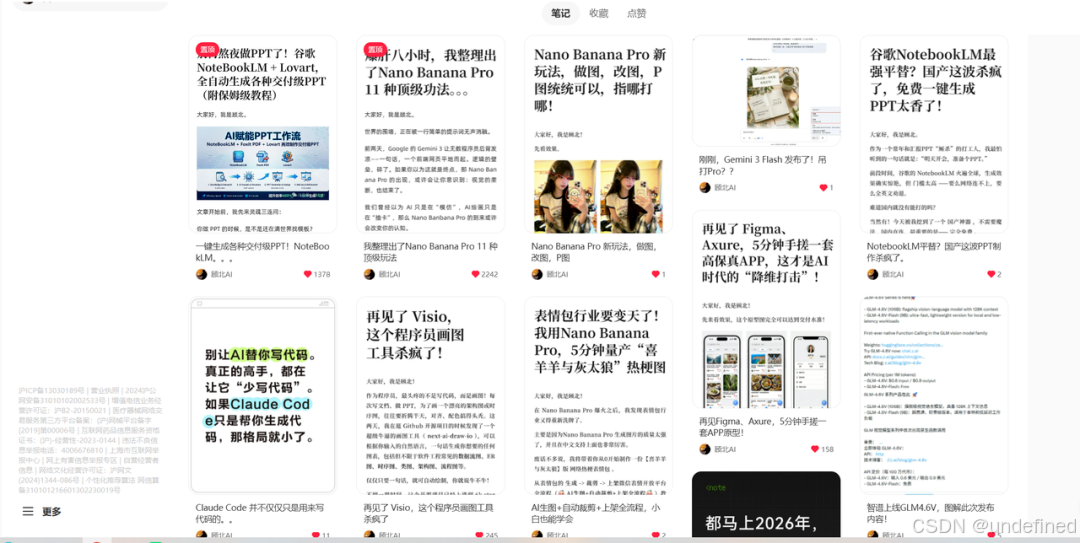Like the note with 2242 likes
This screenshot has height=543, width=1080.
475,274
